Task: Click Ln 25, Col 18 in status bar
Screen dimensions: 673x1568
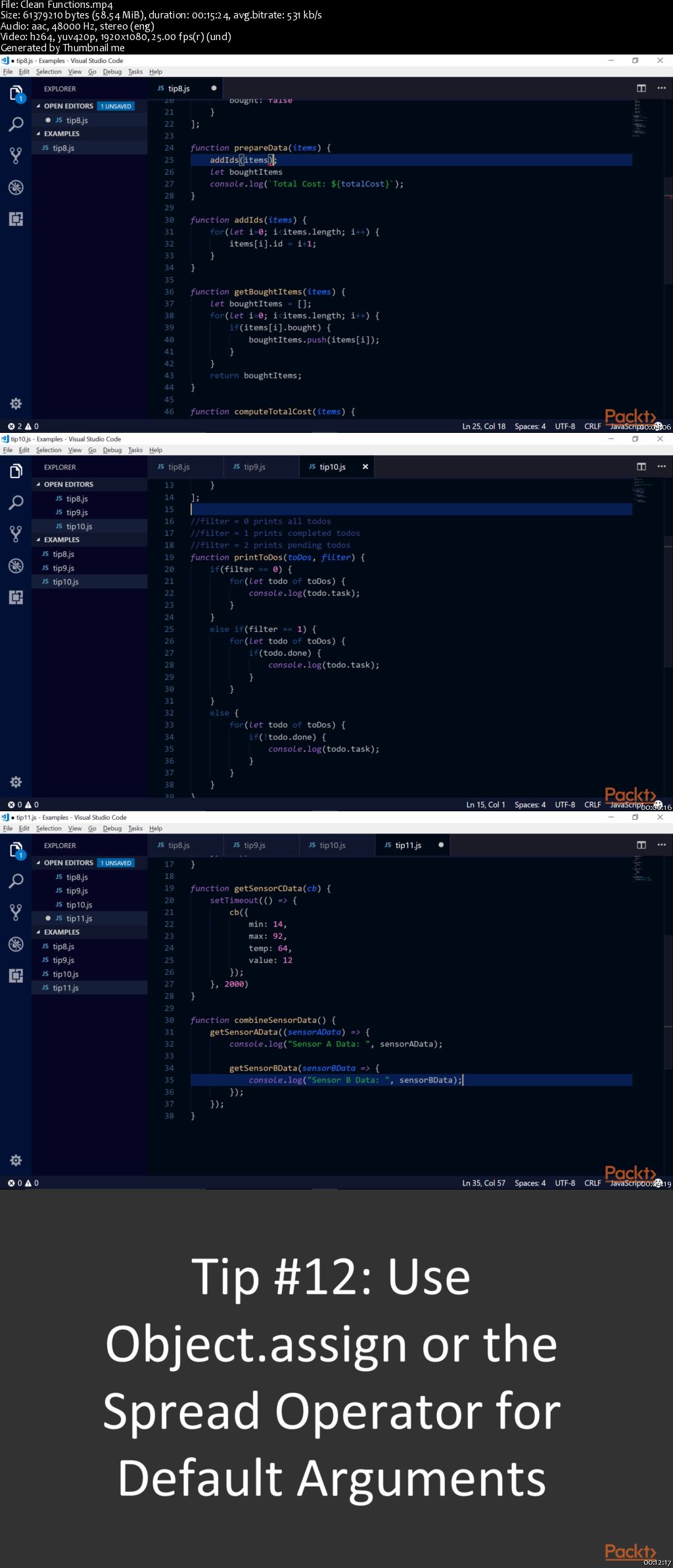Action: point(484,426)
